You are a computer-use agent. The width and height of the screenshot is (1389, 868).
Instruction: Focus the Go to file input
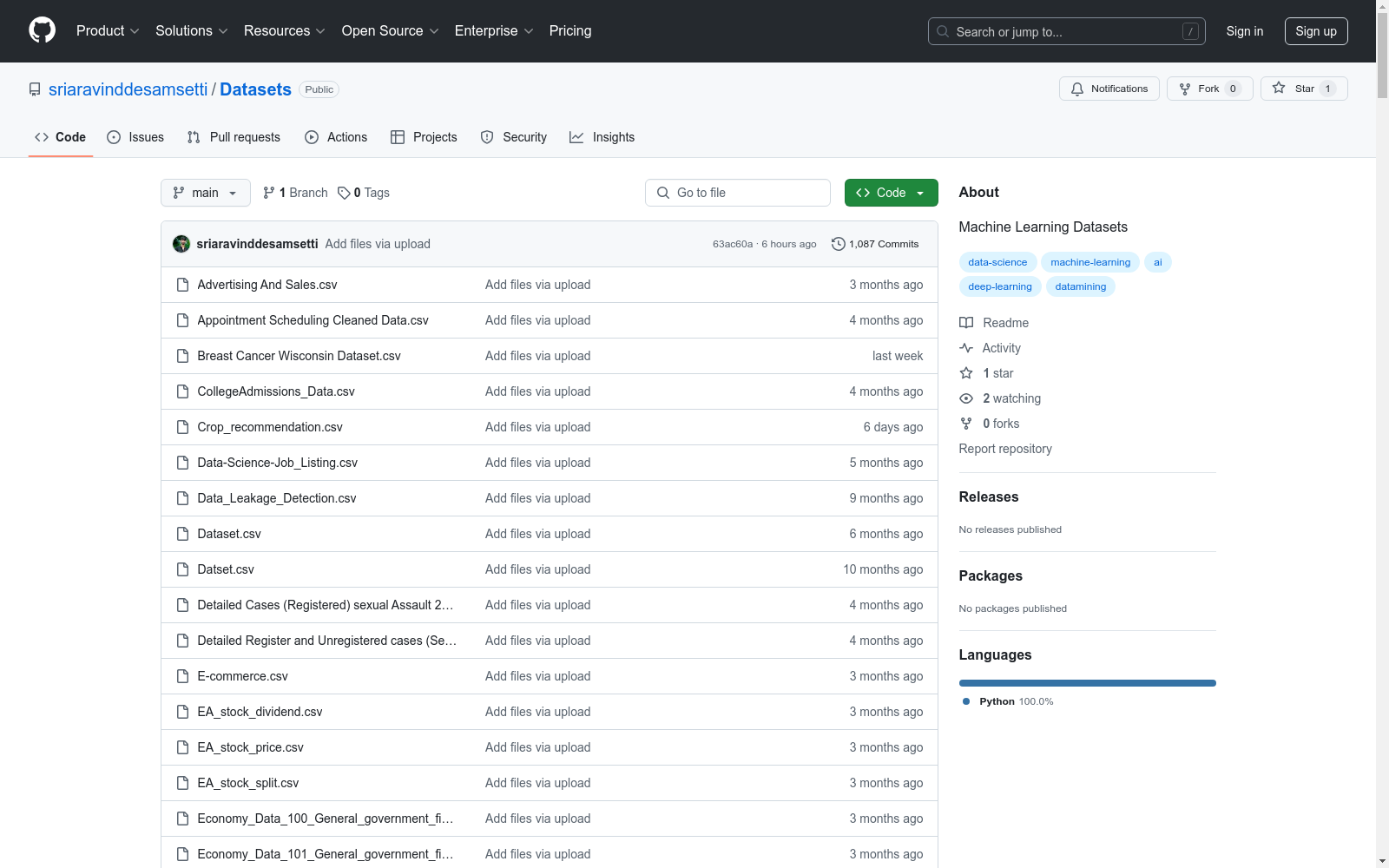point(738,193)
